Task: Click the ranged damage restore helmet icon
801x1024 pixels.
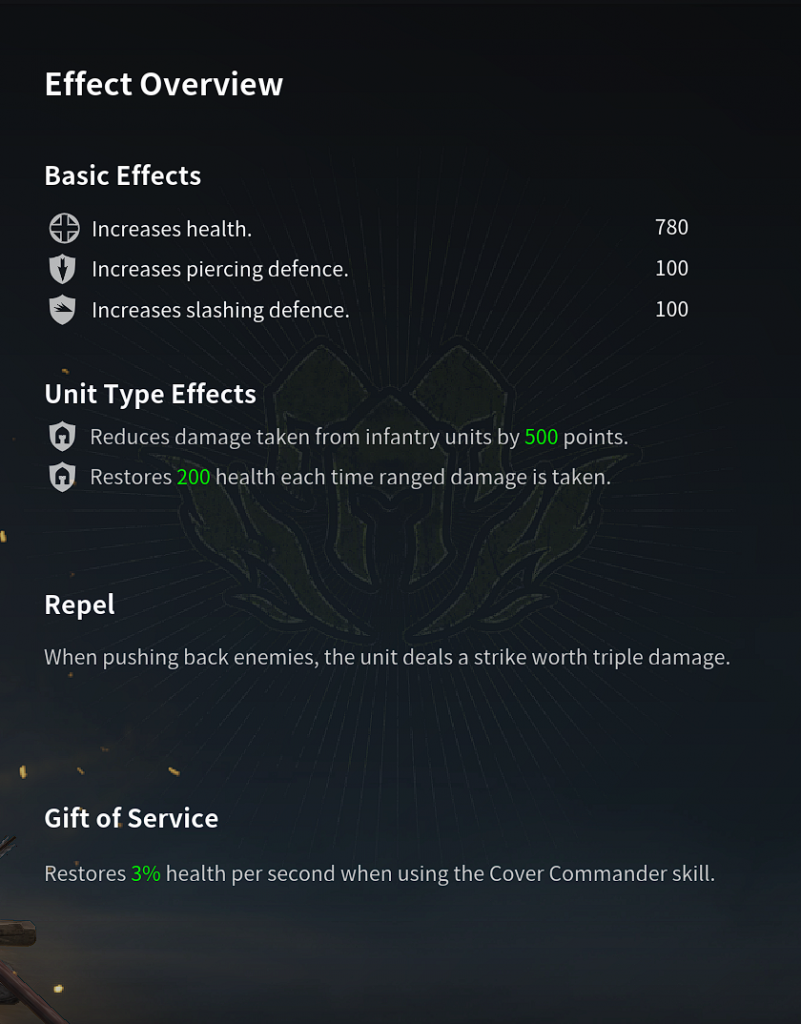Action: (x=62, y=477)
